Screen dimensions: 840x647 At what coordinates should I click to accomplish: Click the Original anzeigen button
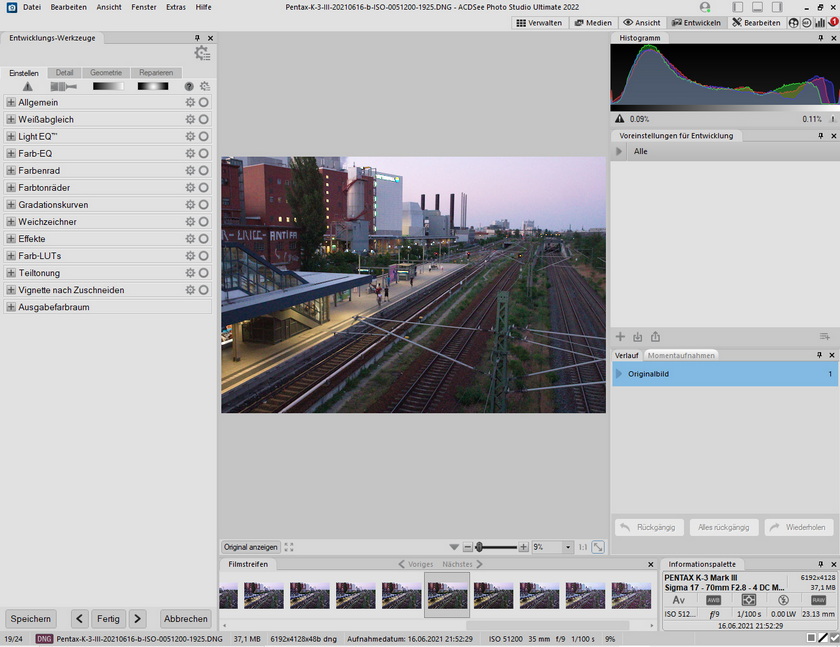tap(250, 547)
